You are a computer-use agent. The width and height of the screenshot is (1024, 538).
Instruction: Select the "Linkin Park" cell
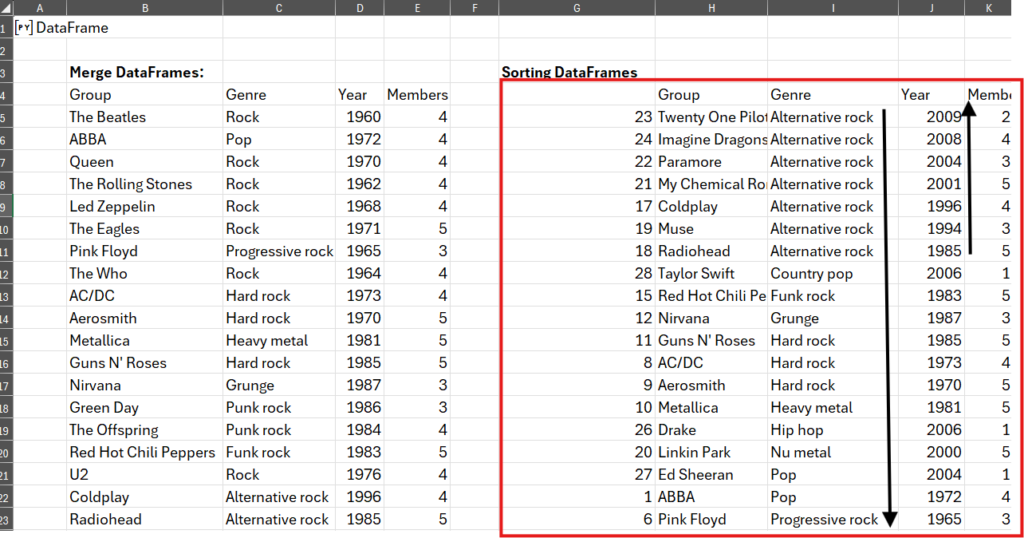tap(711, 452)
